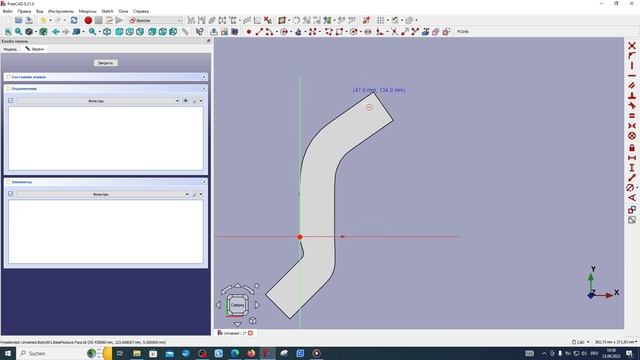This screenshot has height=360, width=640.
Task: Select the equal constraint icon
Action: [x=632, y=116]
